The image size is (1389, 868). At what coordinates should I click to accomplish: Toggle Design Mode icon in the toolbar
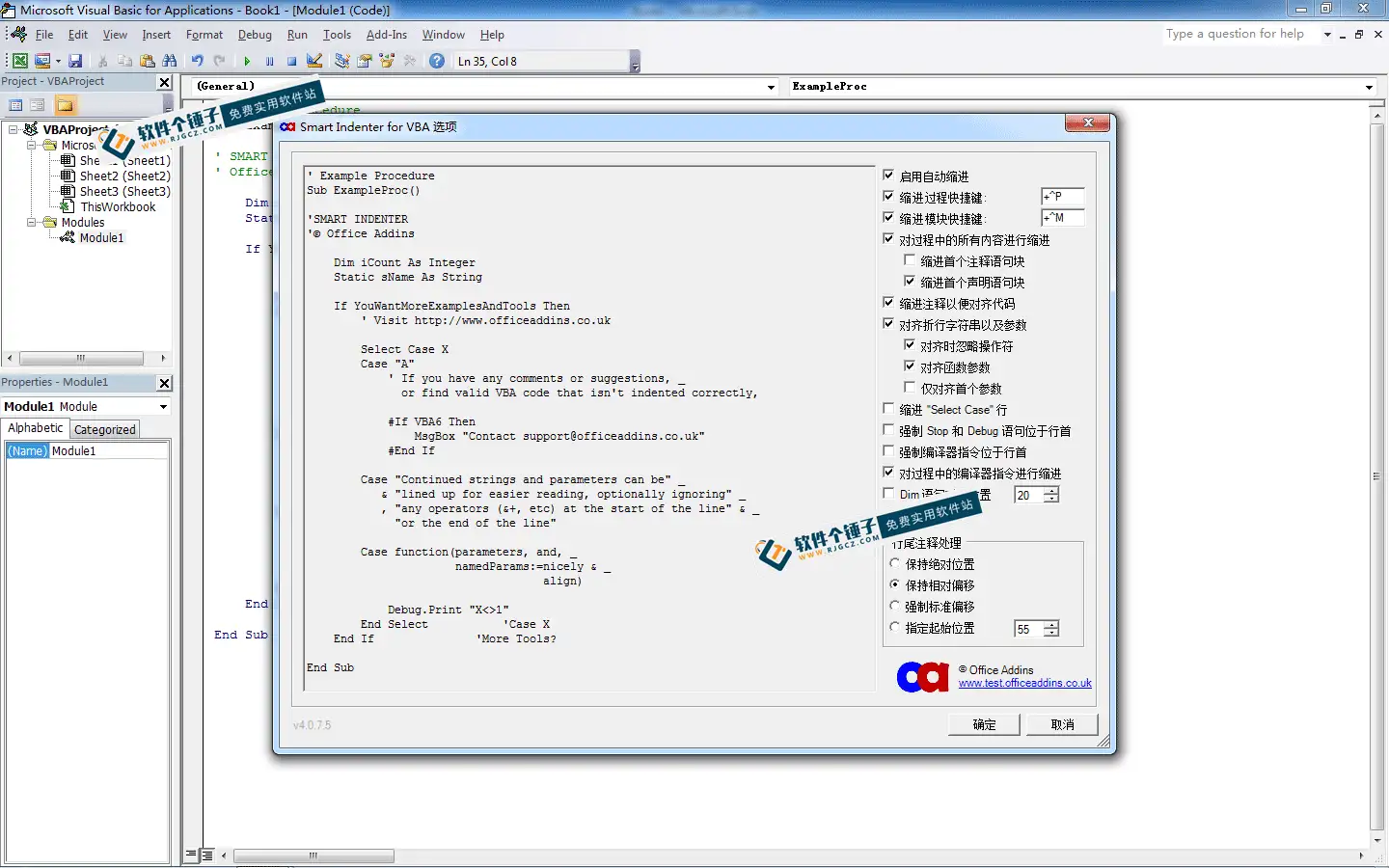point(314,61)
